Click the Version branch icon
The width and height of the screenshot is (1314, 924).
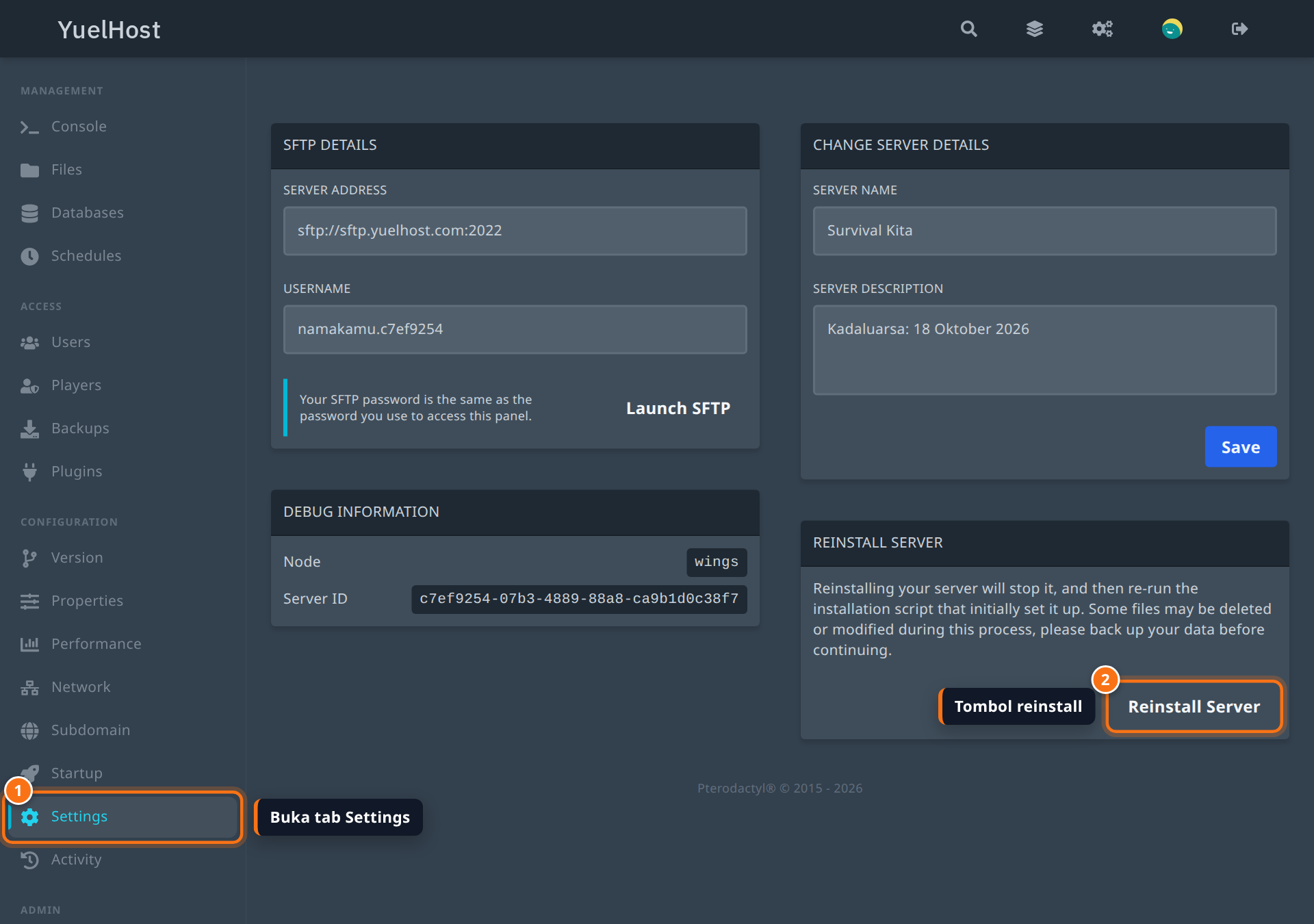pyautogui.click(x=29, y=559)
